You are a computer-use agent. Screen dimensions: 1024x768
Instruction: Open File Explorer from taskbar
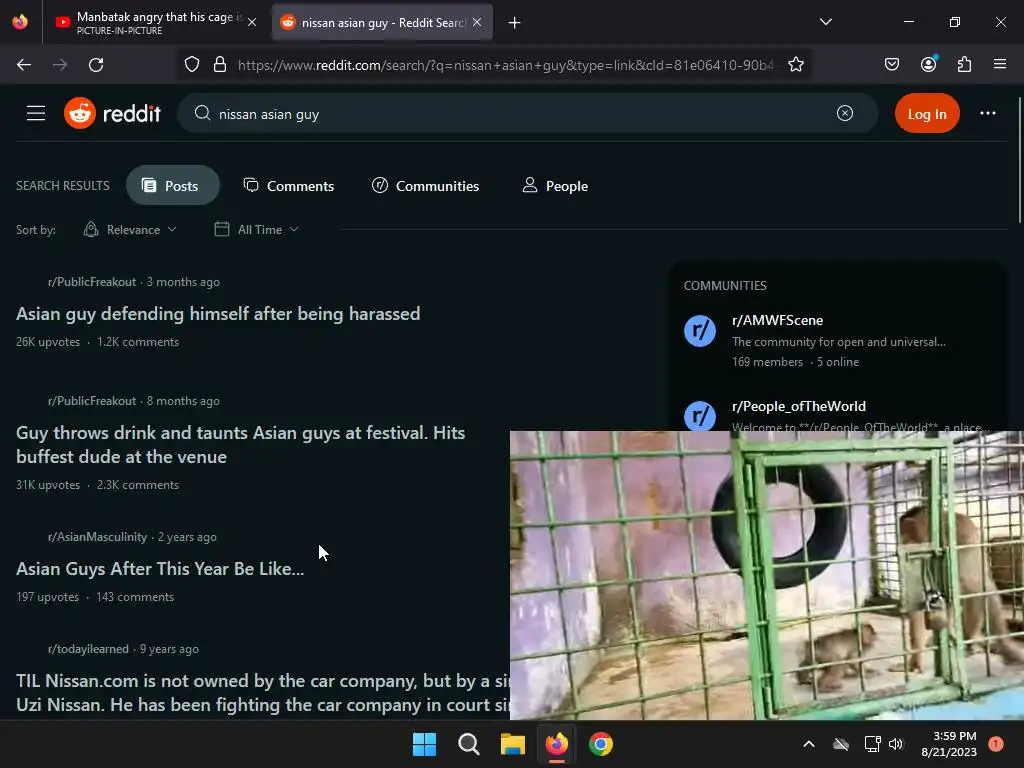click(x=513, y=744)
